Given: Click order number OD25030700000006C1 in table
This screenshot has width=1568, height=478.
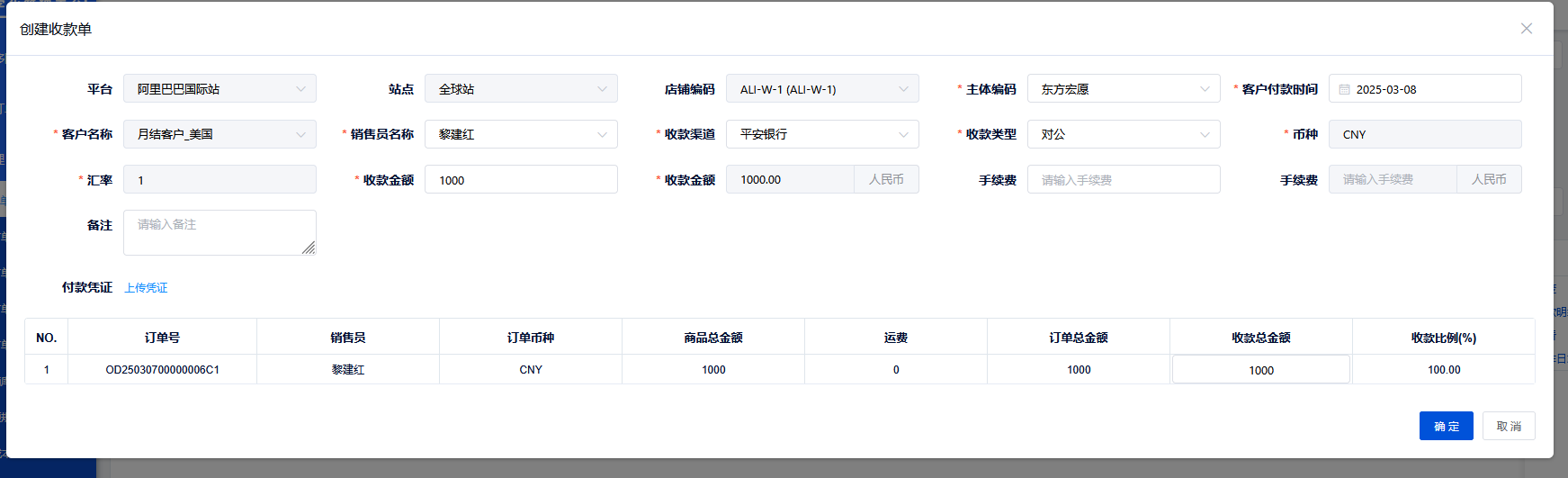Looking at the screenshot, I should pos(162,370).
